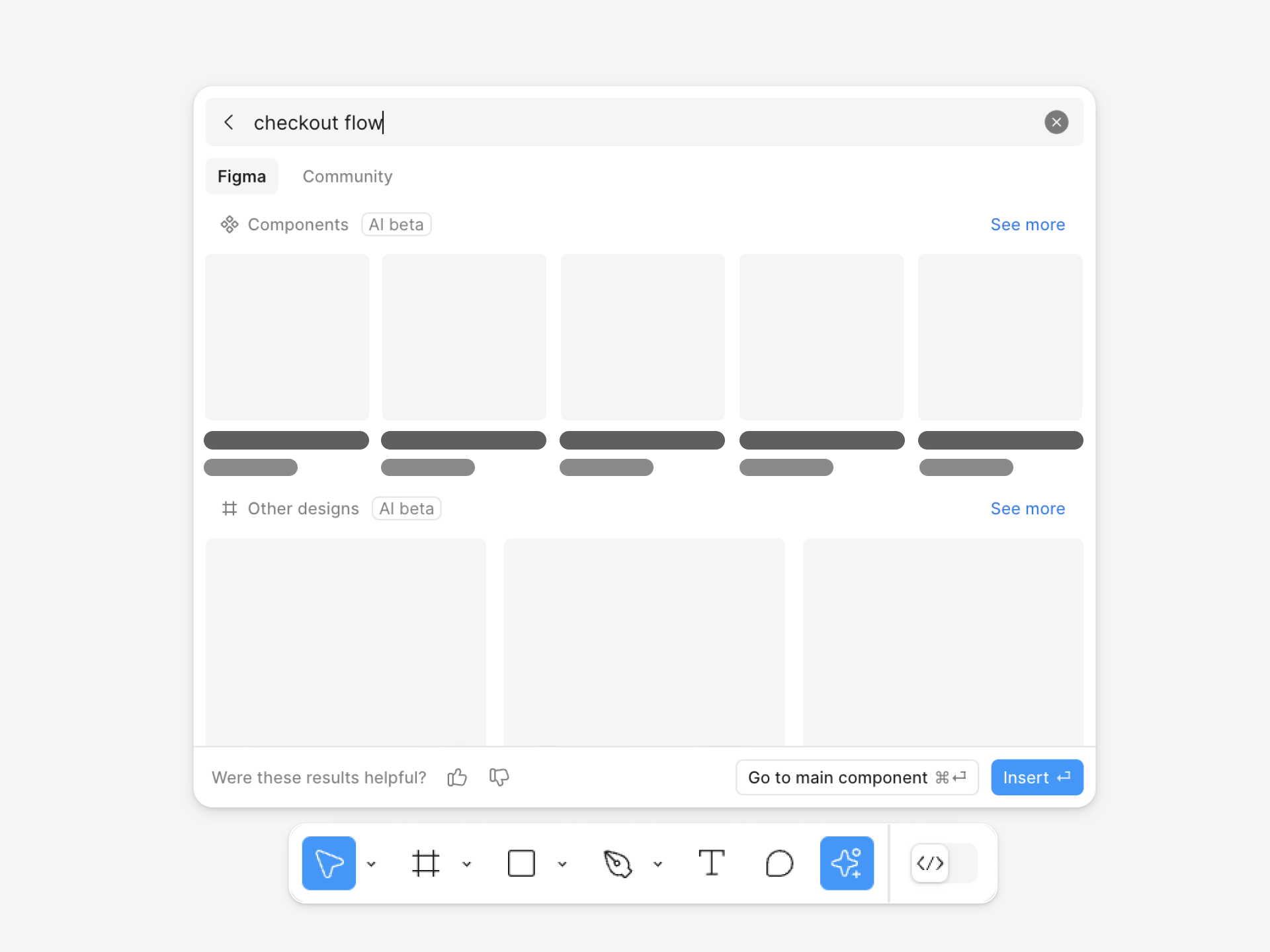Viewport: 1270px width, 952px height.
Task: Select the Comment tool
Action: coord(779,862)
